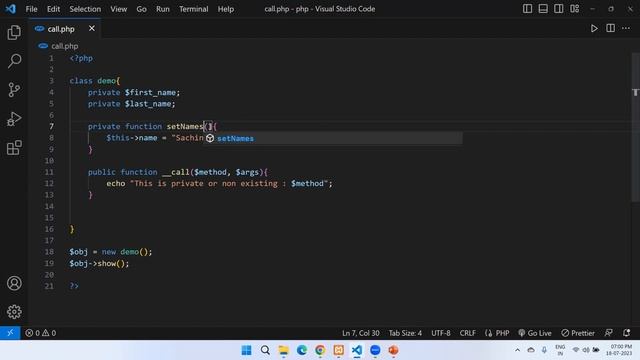Open XAMPP from the taskbar
Screen dimensions: 640x360
point(338,350)
